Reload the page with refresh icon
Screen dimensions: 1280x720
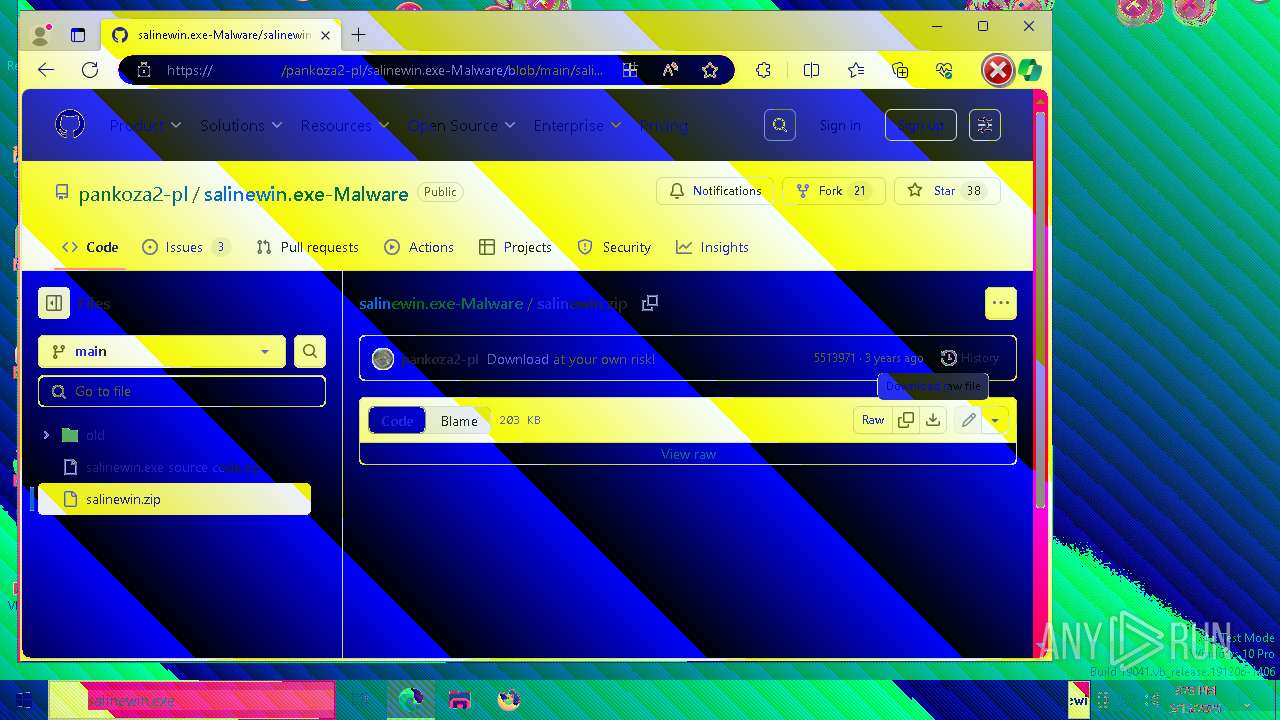90,70
